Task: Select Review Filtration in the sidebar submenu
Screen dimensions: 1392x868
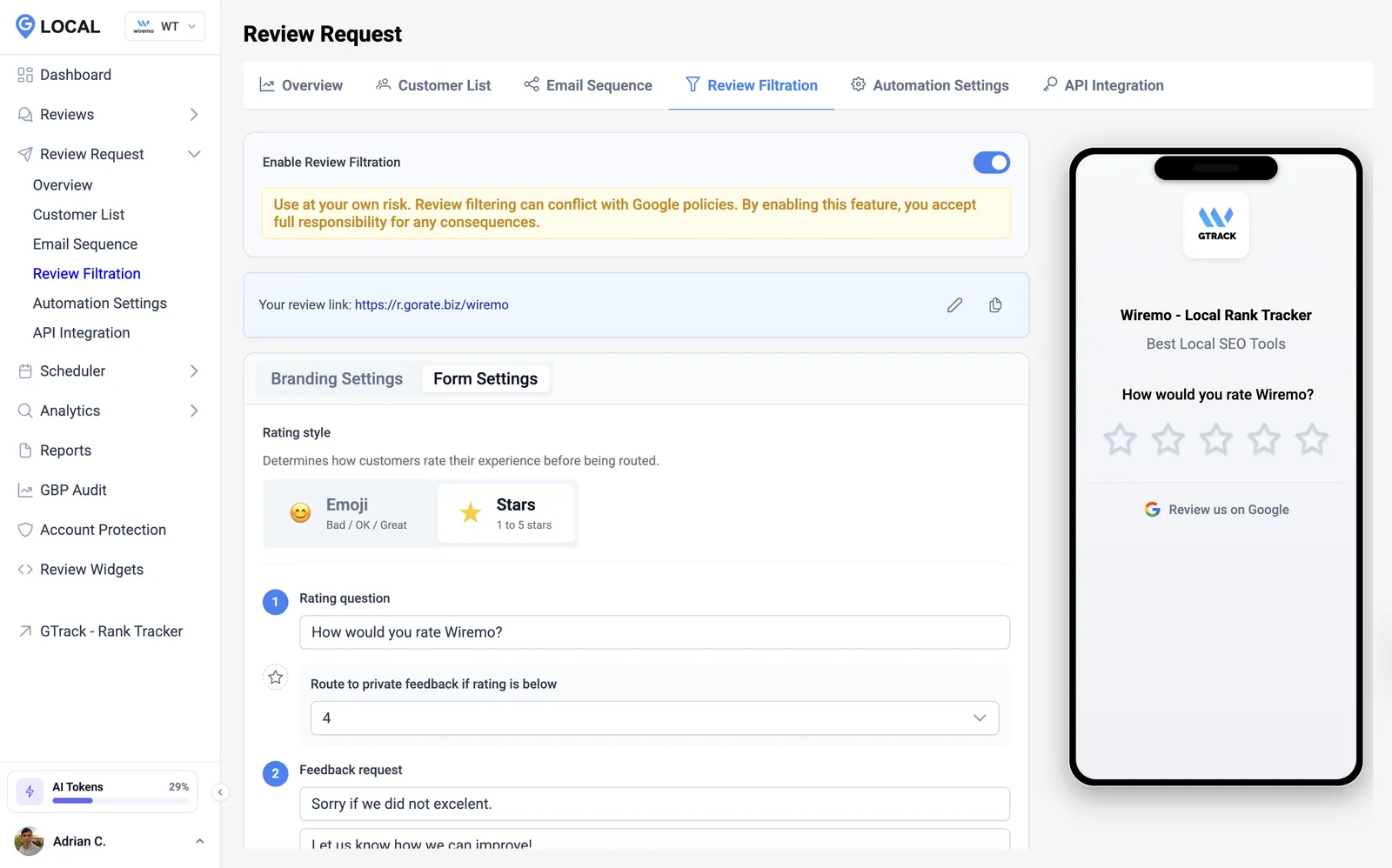Action: (87, 274)
